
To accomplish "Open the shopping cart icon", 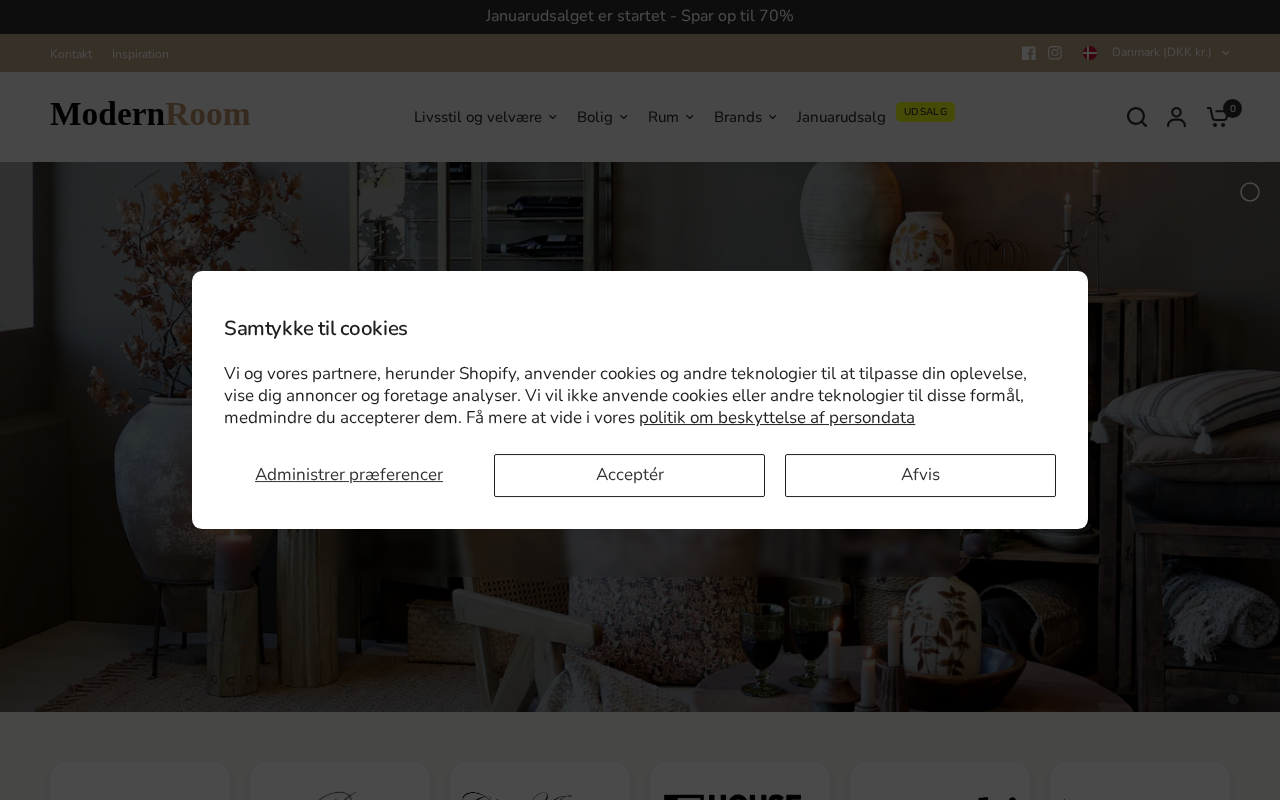I will click(1217, 117).
